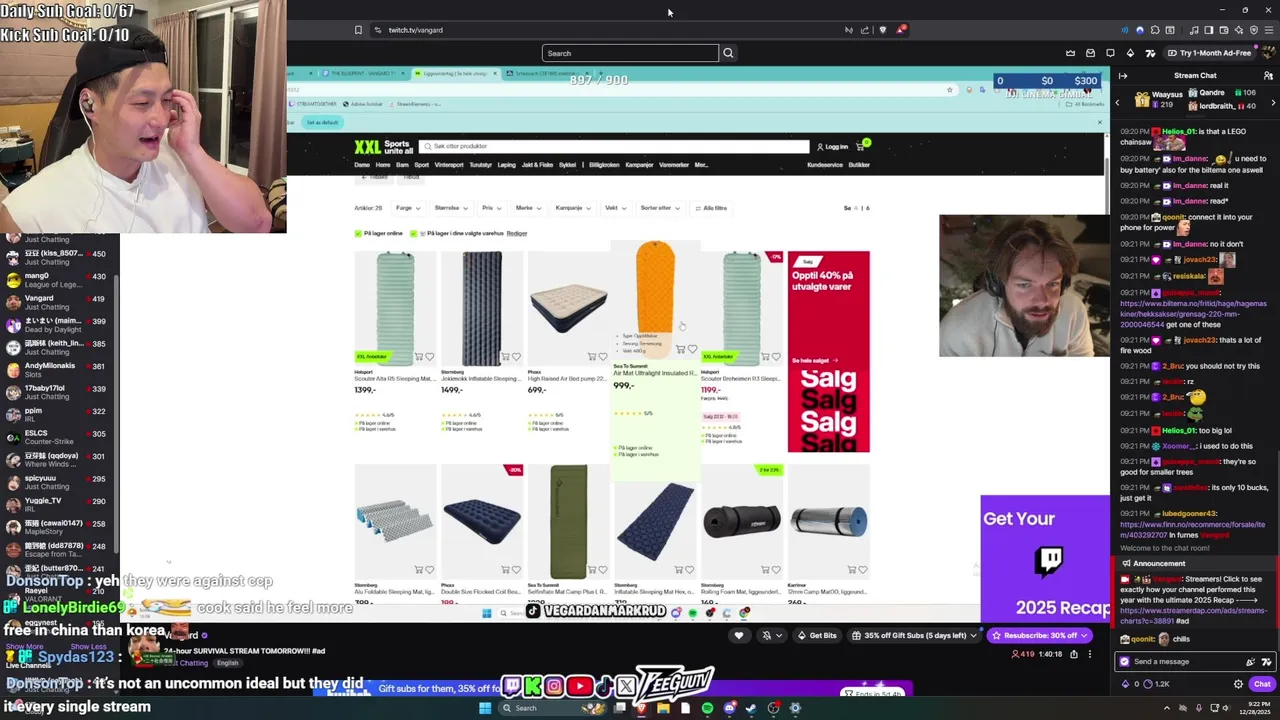Select Løping in XXL nav menu
The width and height of the screenshot is (1280, 720).
coord(507,165)
